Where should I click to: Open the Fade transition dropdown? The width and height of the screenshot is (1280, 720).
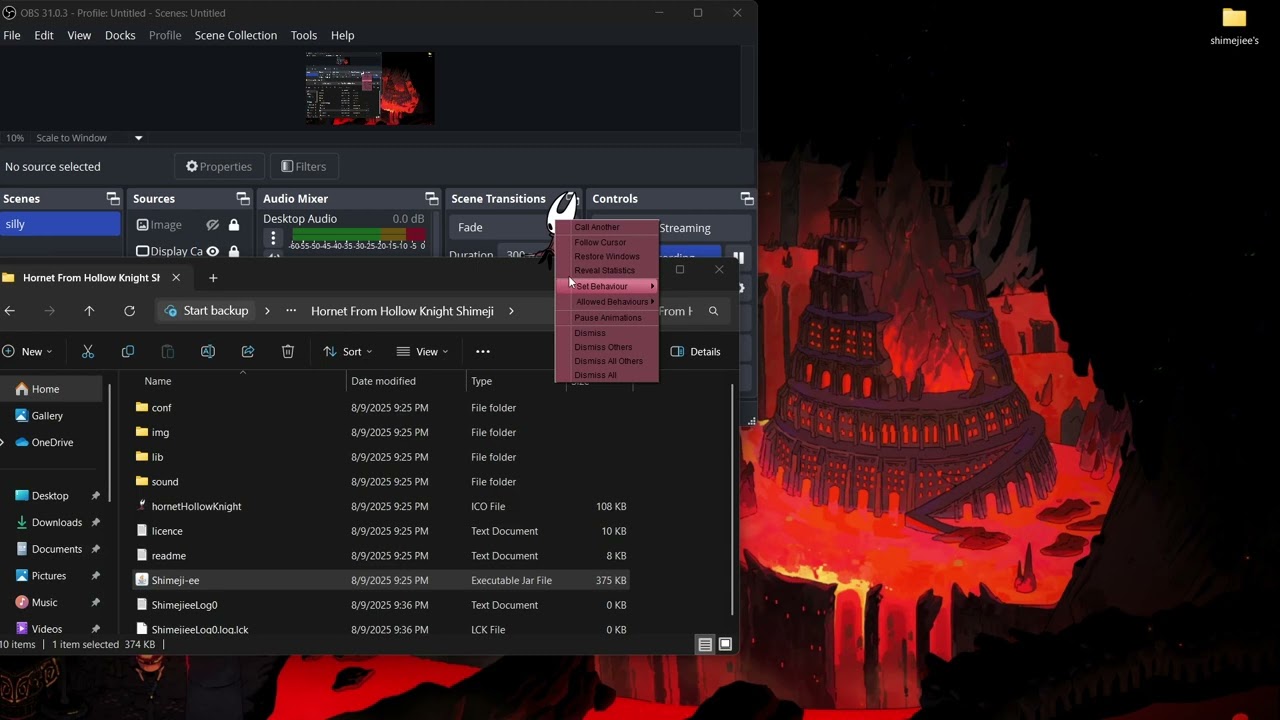pyautogui.click(x=499, y=227)
